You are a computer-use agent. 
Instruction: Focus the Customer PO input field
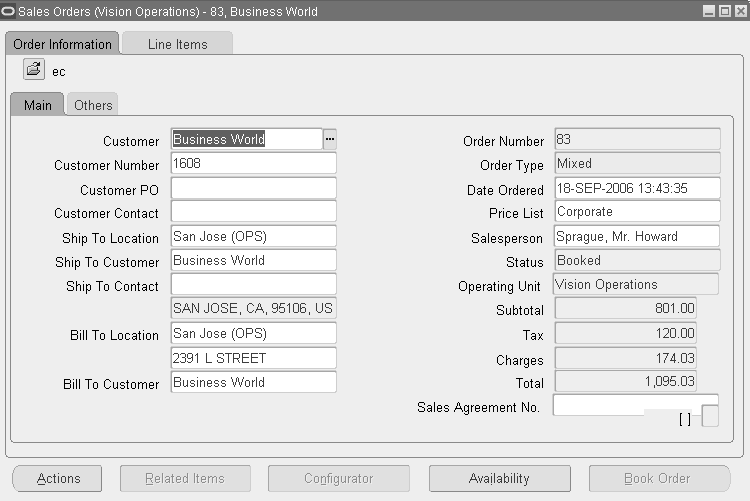[x=254, y=188]
